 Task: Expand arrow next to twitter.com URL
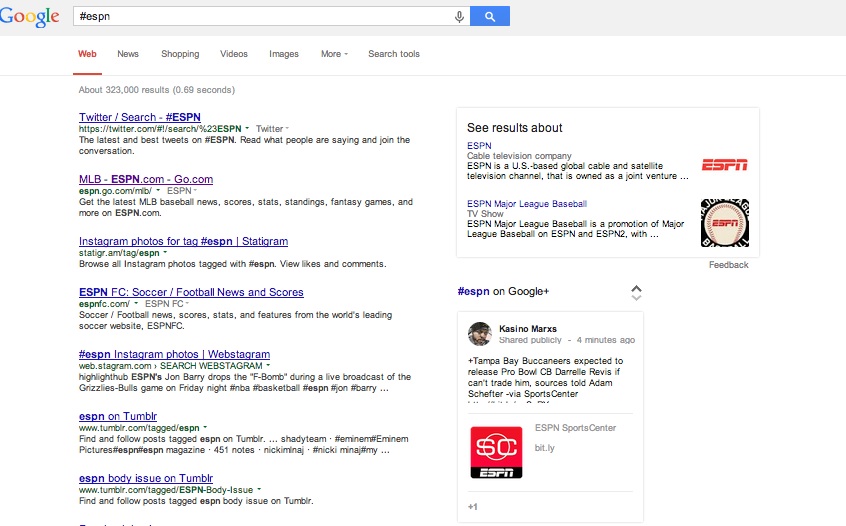click(x=247, y=128)
